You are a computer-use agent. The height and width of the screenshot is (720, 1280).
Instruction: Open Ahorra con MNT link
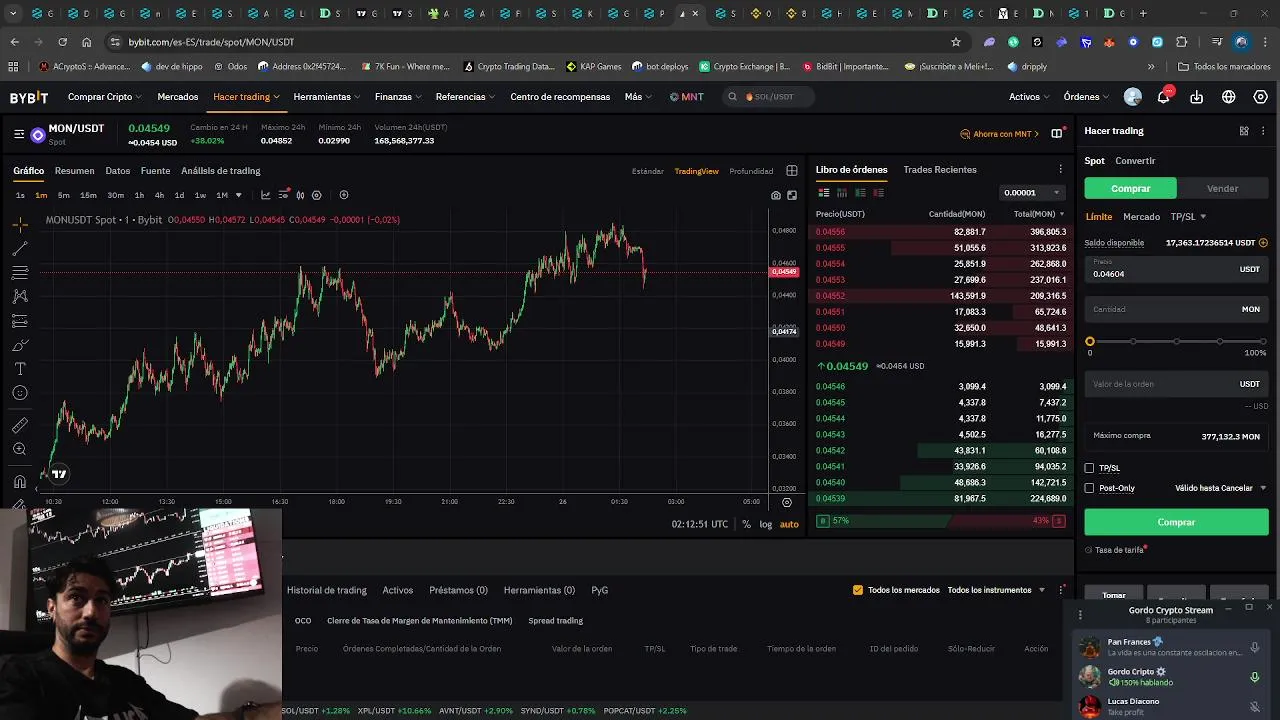tap(1002, 134)
